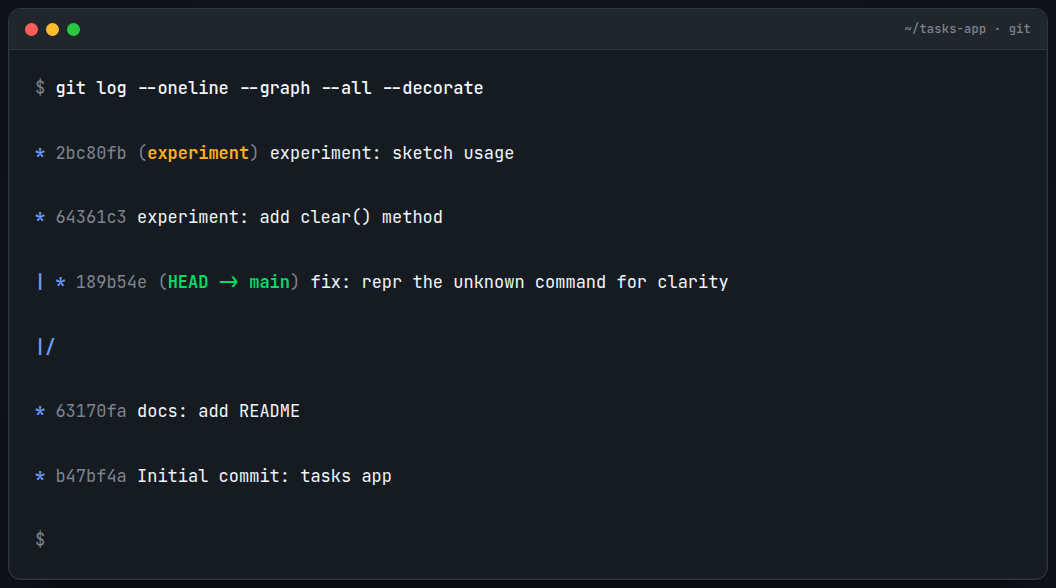Click the green 'main' branch label

point(269,282)
